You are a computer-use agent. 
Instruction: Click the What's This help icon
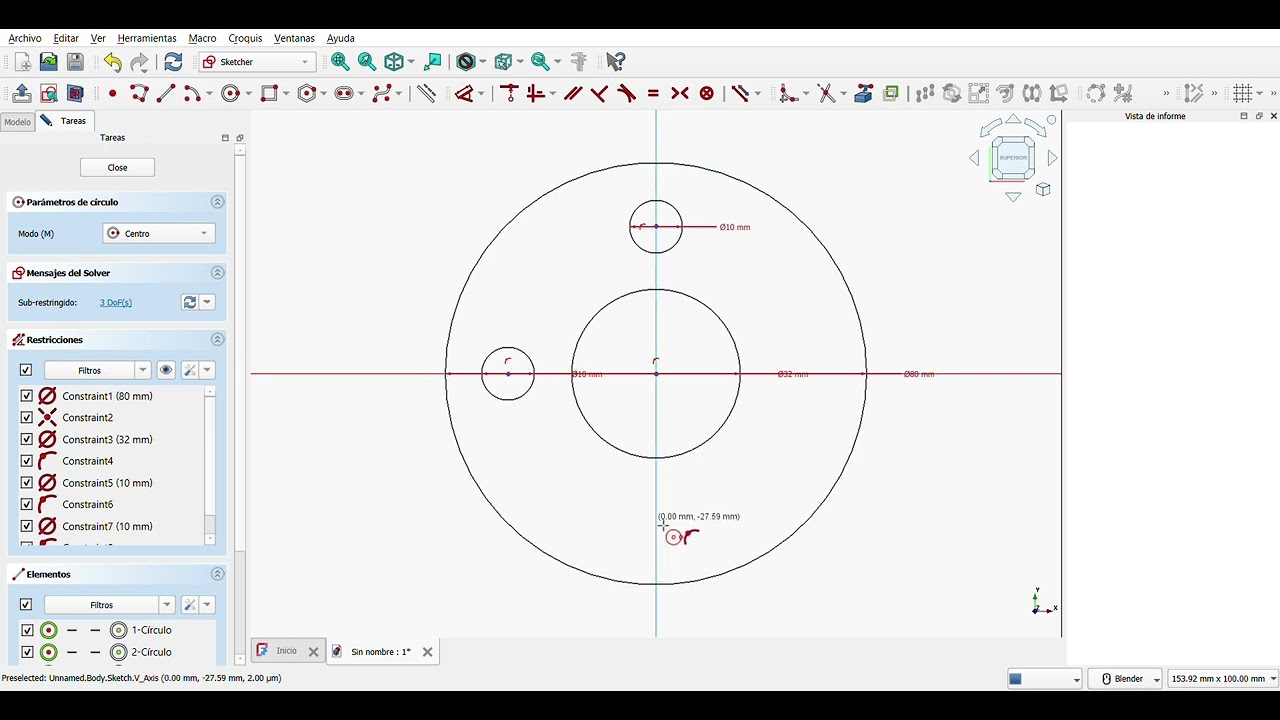coord(616,62)
